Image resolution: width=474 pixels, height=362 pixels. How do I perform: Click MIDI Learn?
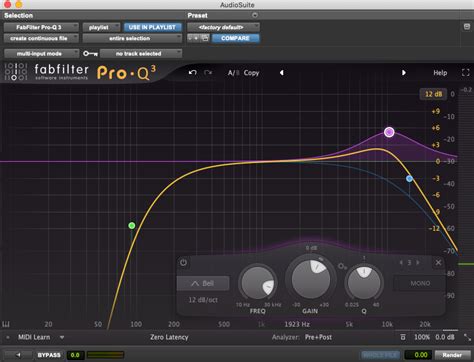[34, 337]
